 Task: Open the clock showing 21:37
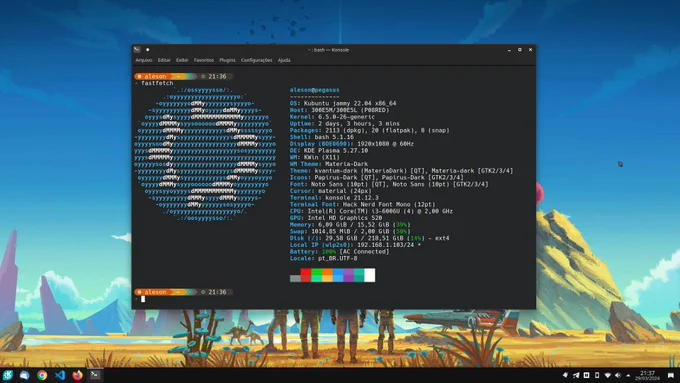point(647,375)
